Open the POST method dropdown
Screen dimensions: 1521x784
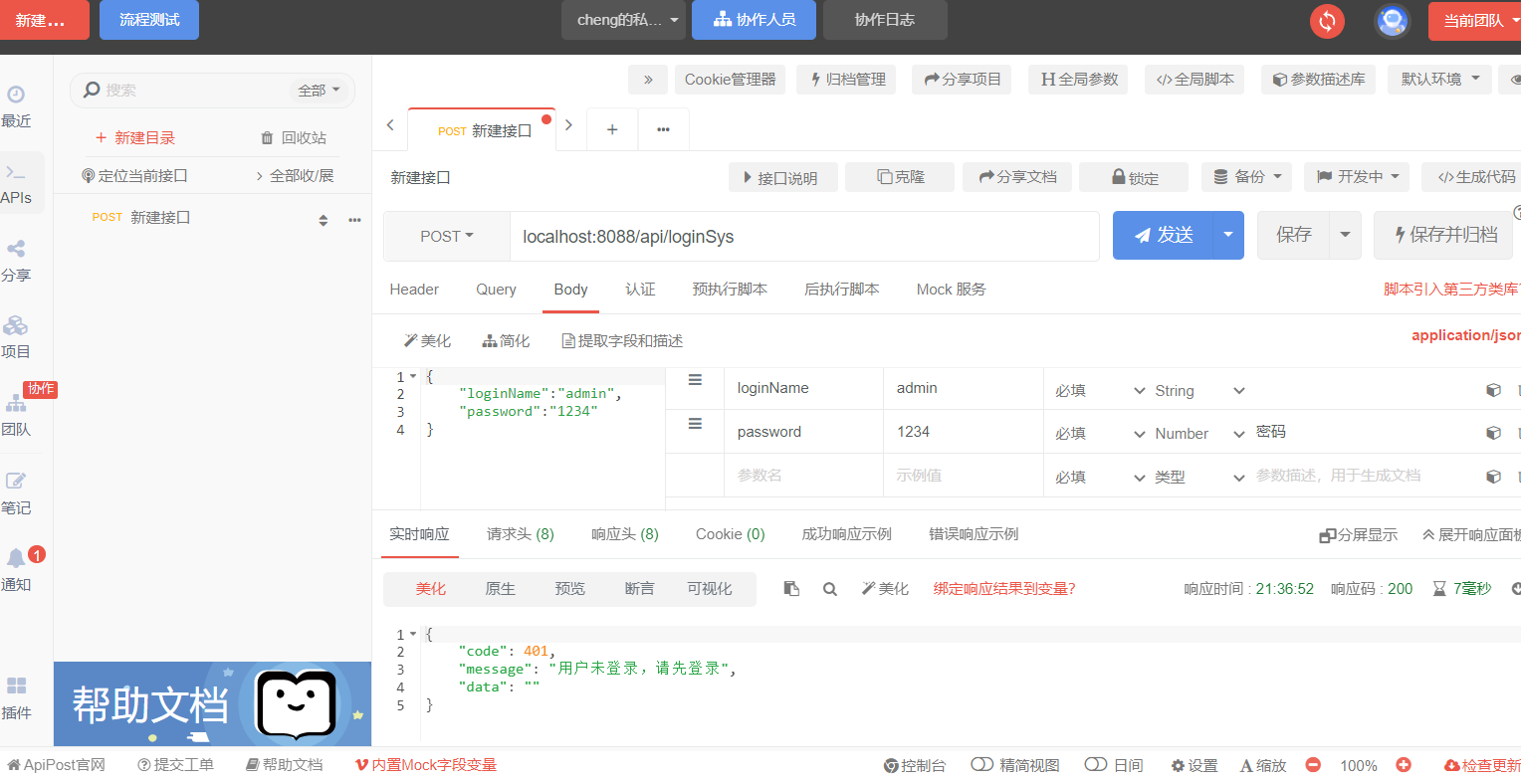pos(447,237)
